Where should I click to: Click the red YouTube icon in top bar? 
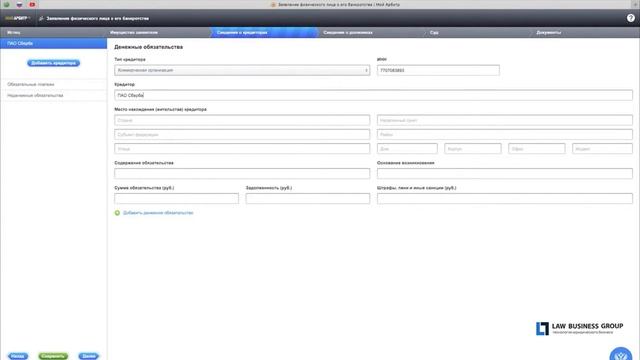(32, 4)
